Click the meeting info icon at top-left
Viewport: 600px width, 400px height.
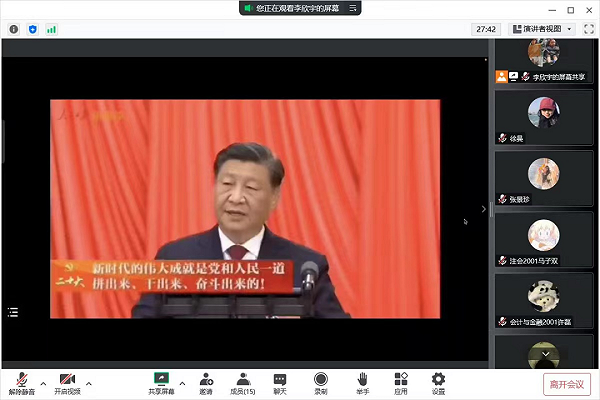pyautogui.click(x=13, y=29)
